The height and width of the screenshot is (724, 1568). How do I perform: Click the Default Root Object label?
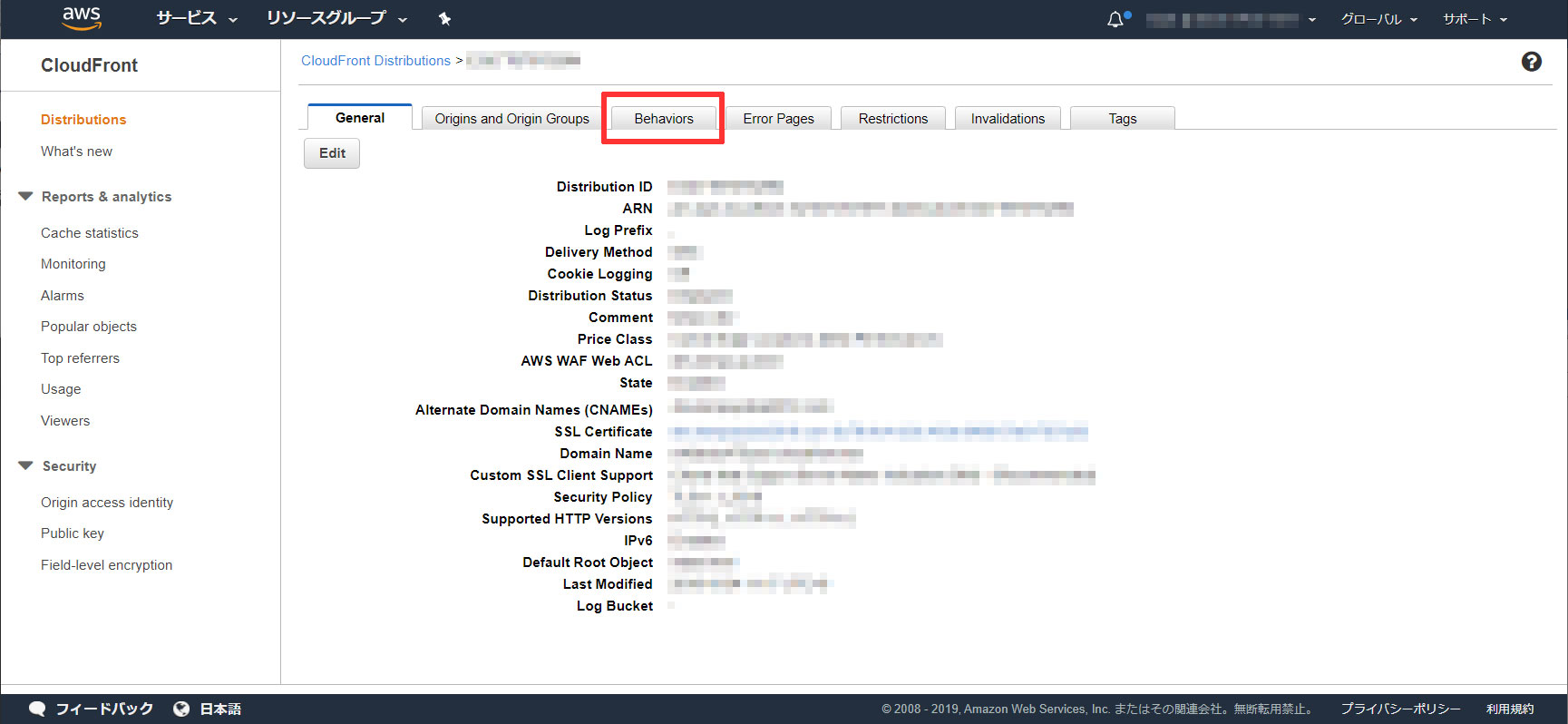588,563
